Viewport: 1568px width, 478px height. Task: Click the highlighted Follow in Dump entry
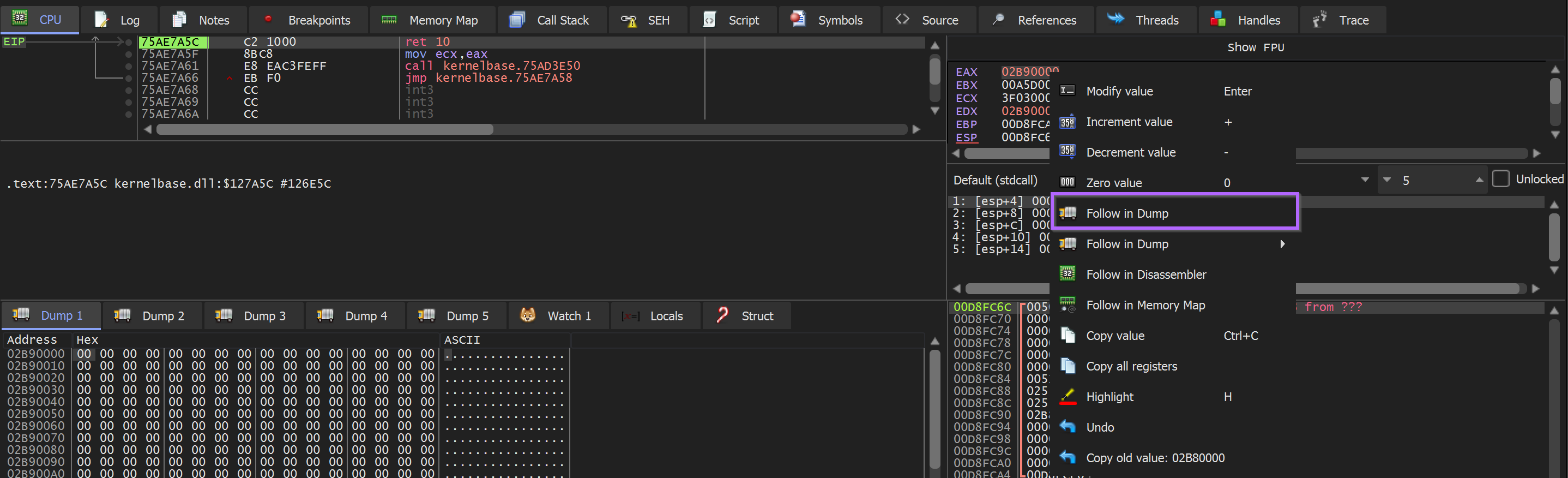(1175, 212)
